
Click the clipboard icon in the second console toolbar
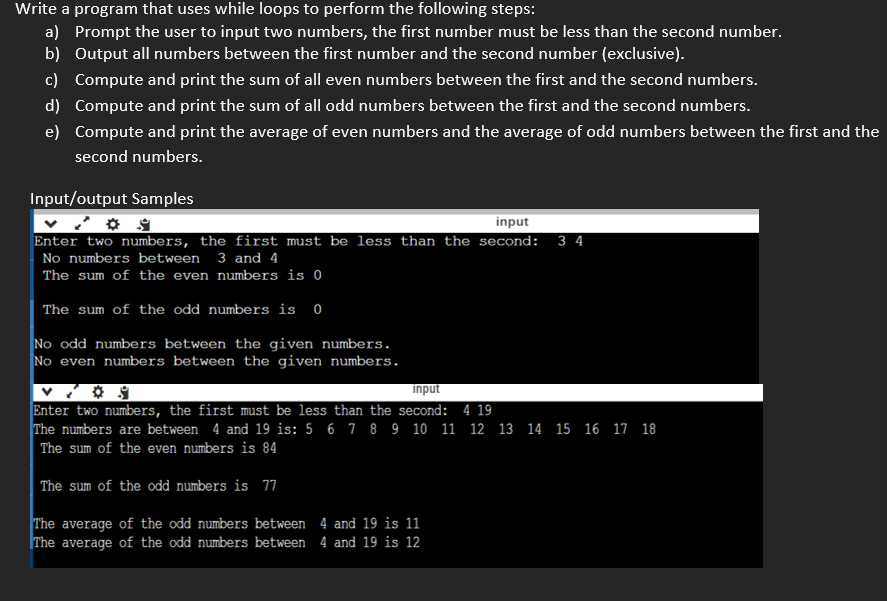[x=122, y=391]
